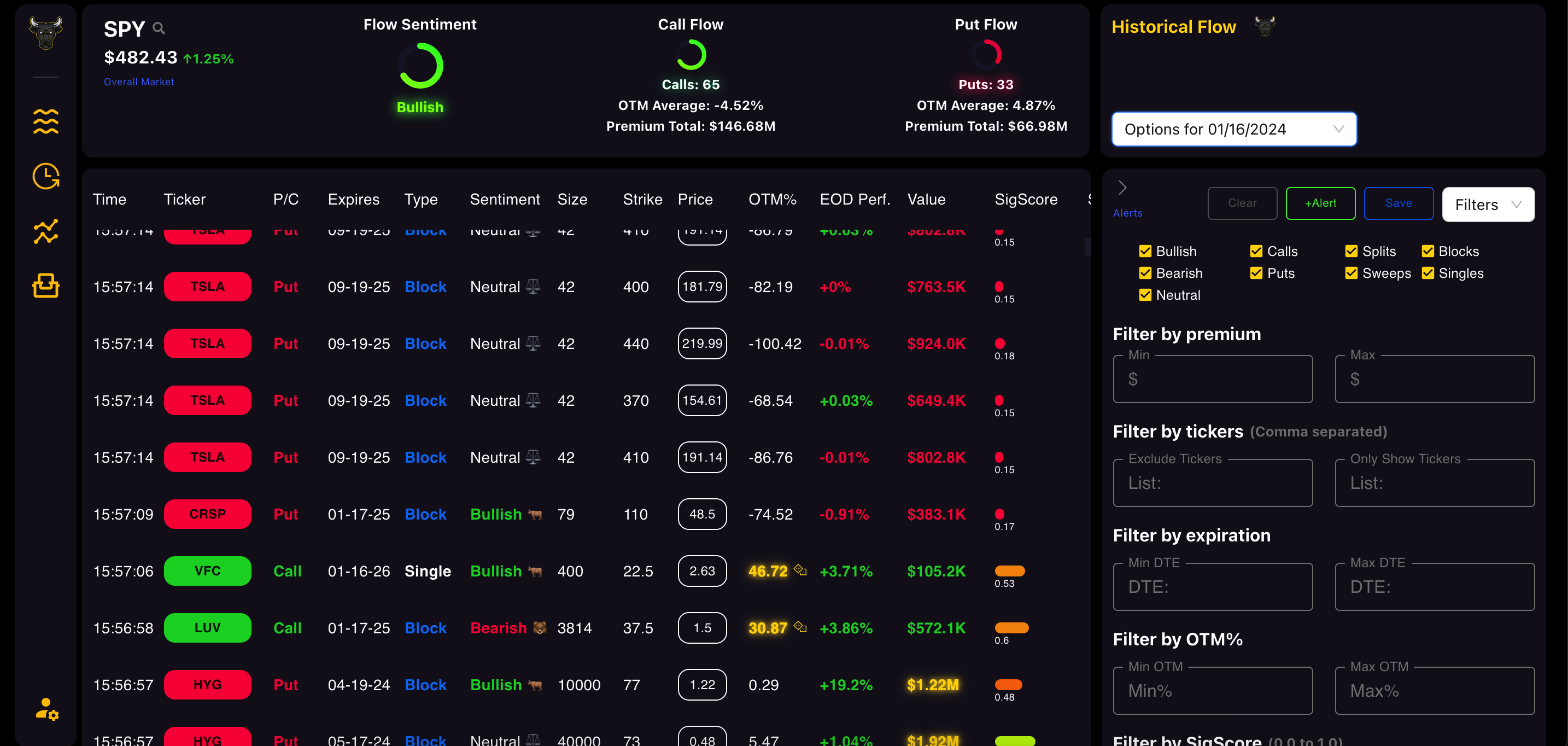The image size is (1568, 746).
Task: Click the +Alert button
Action: pyautogui.click(x=1320, y=203)
